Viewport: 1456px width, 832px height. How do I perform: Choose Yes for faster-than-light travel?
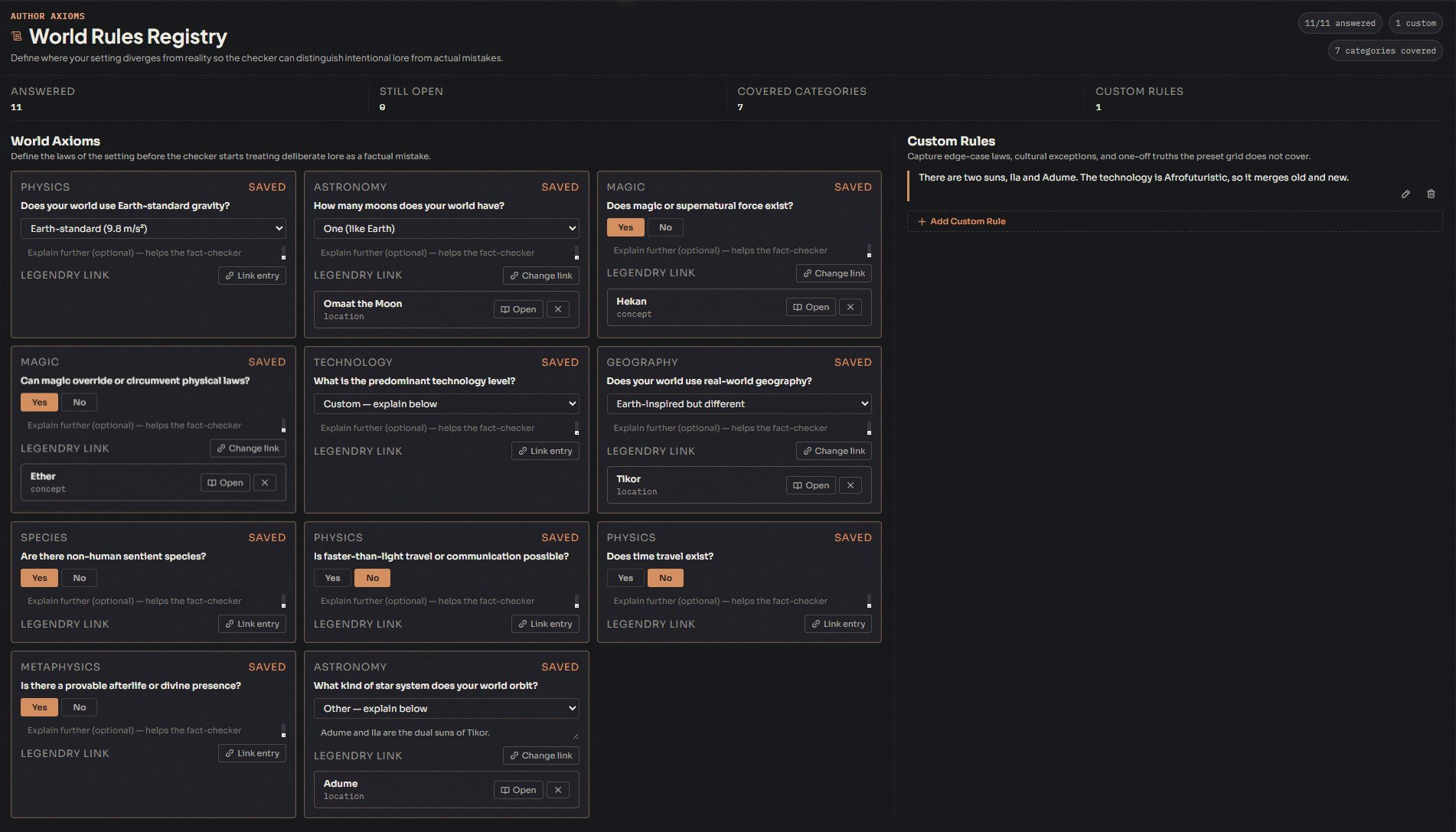coord(332,578)
